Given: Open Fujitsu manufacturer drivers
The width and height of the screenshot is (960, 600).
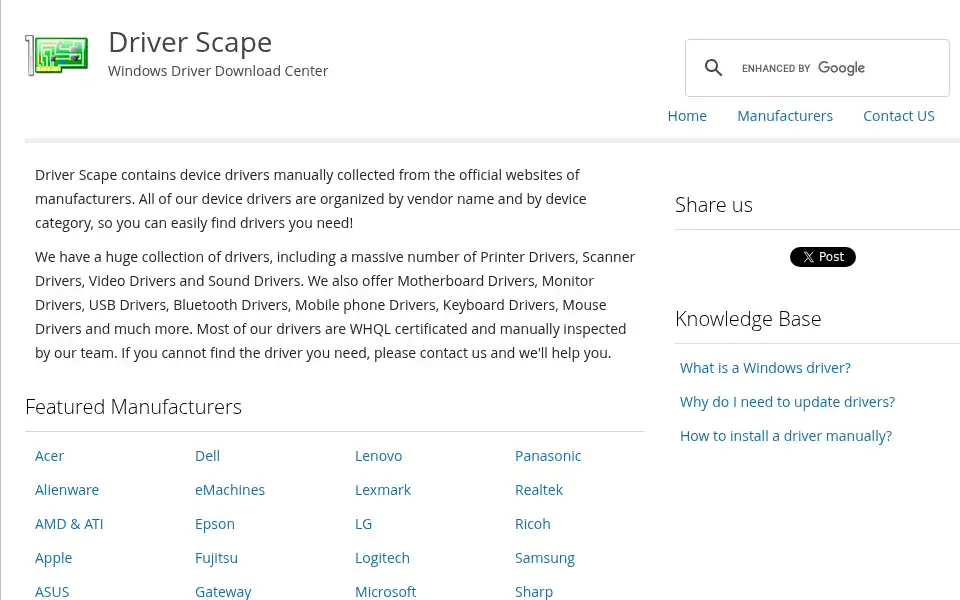Looking at the screenshot, I should point(216,558).
